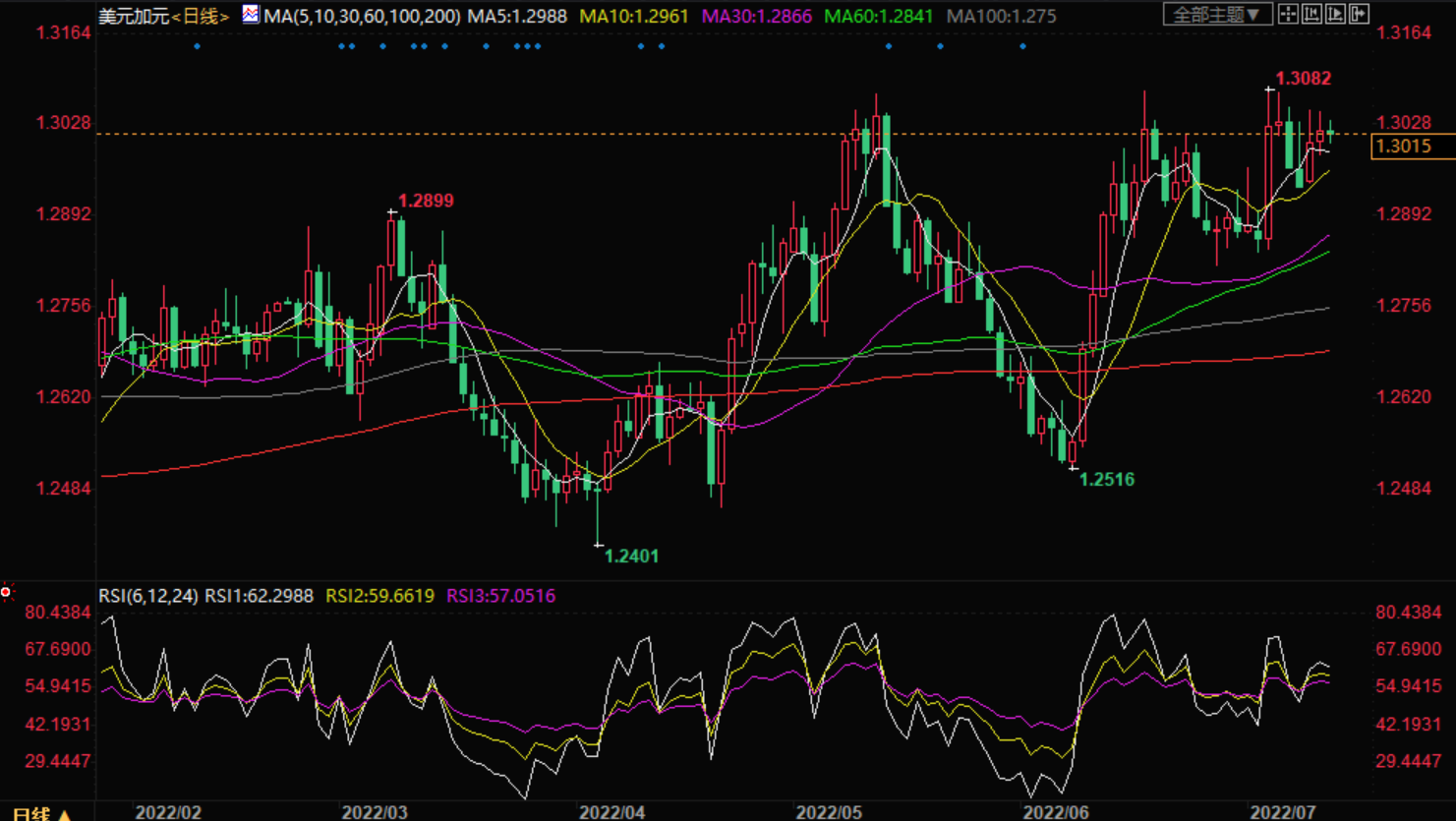The width and height of the screenshot is (1456, 821).
Task: Select the yellow MA10:1.2961 legend
Action: (634, 17)
